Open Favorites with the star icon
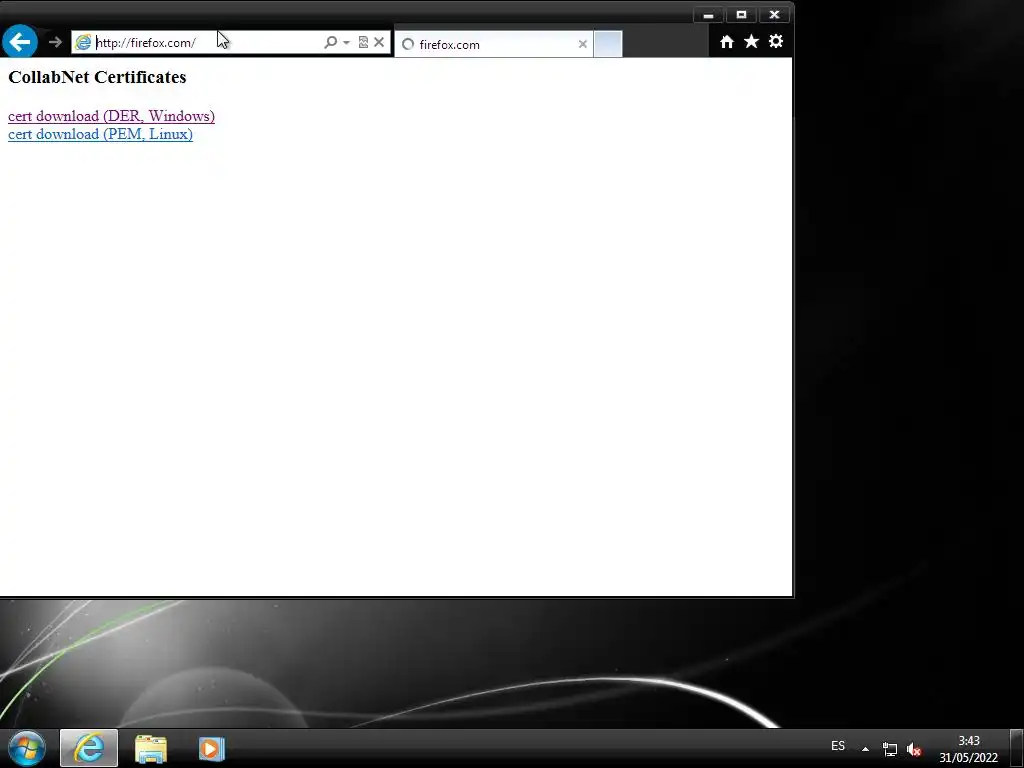 752,42
